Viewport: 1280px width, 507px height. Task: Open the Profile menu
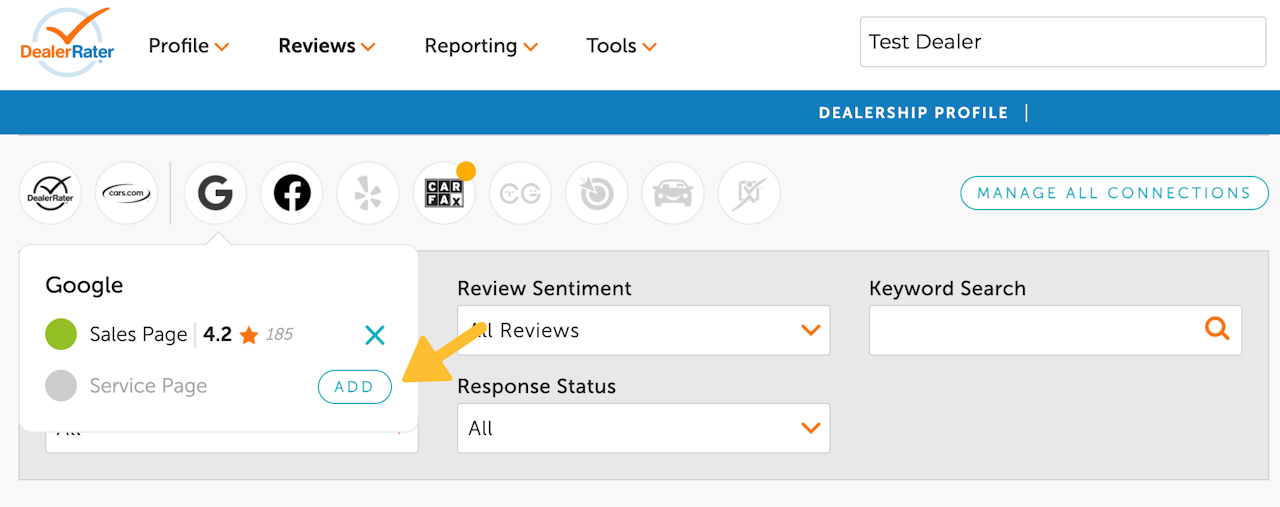click(189, 46)
